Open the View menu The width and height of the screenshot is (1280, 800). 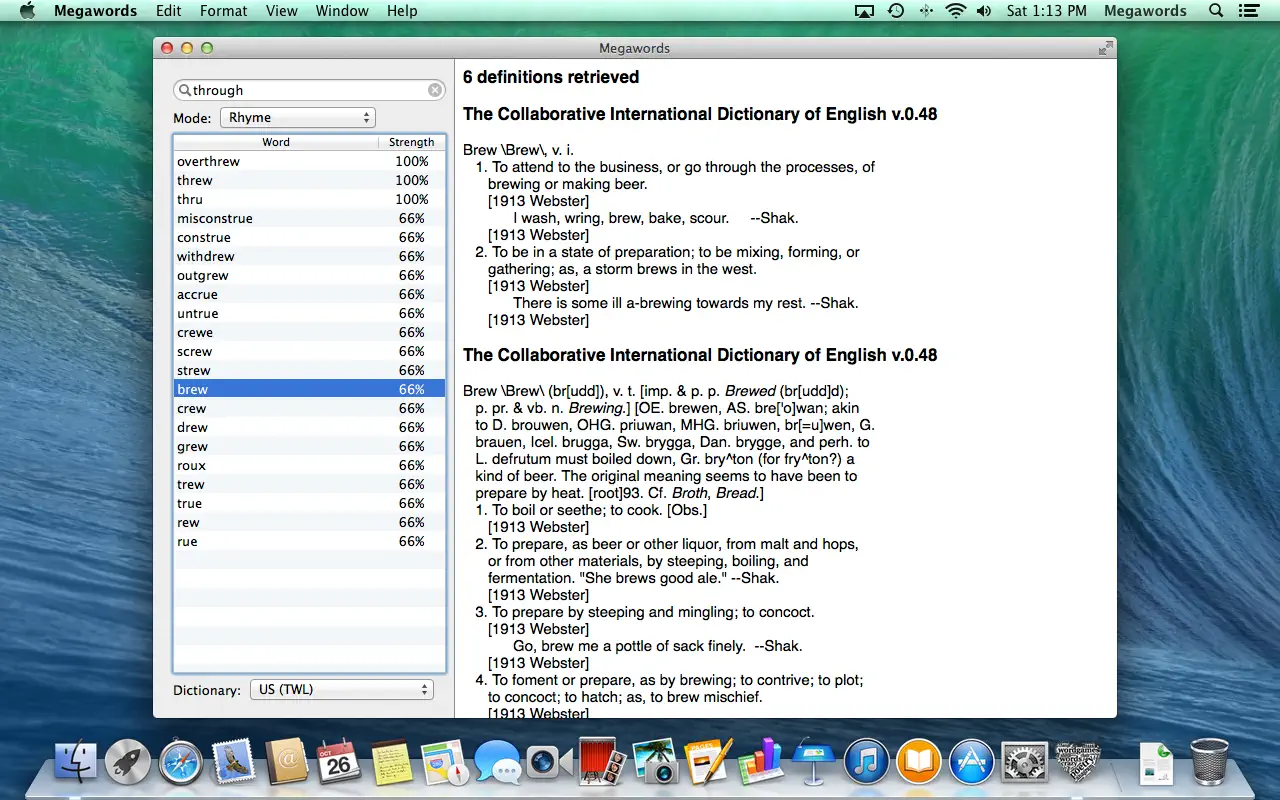[x=281, y=11]
